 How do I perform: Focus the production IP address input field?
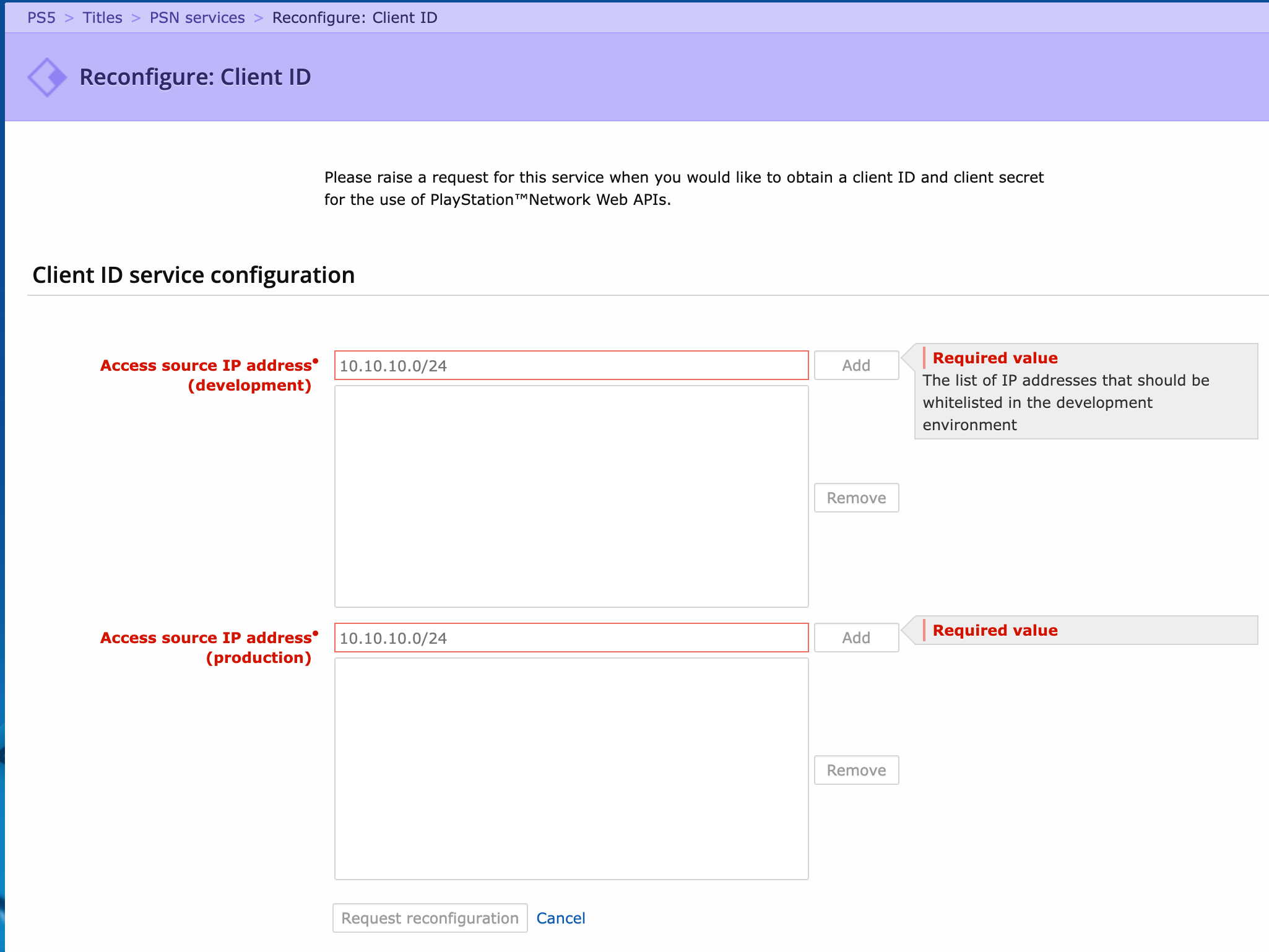[x=571, y=638]
